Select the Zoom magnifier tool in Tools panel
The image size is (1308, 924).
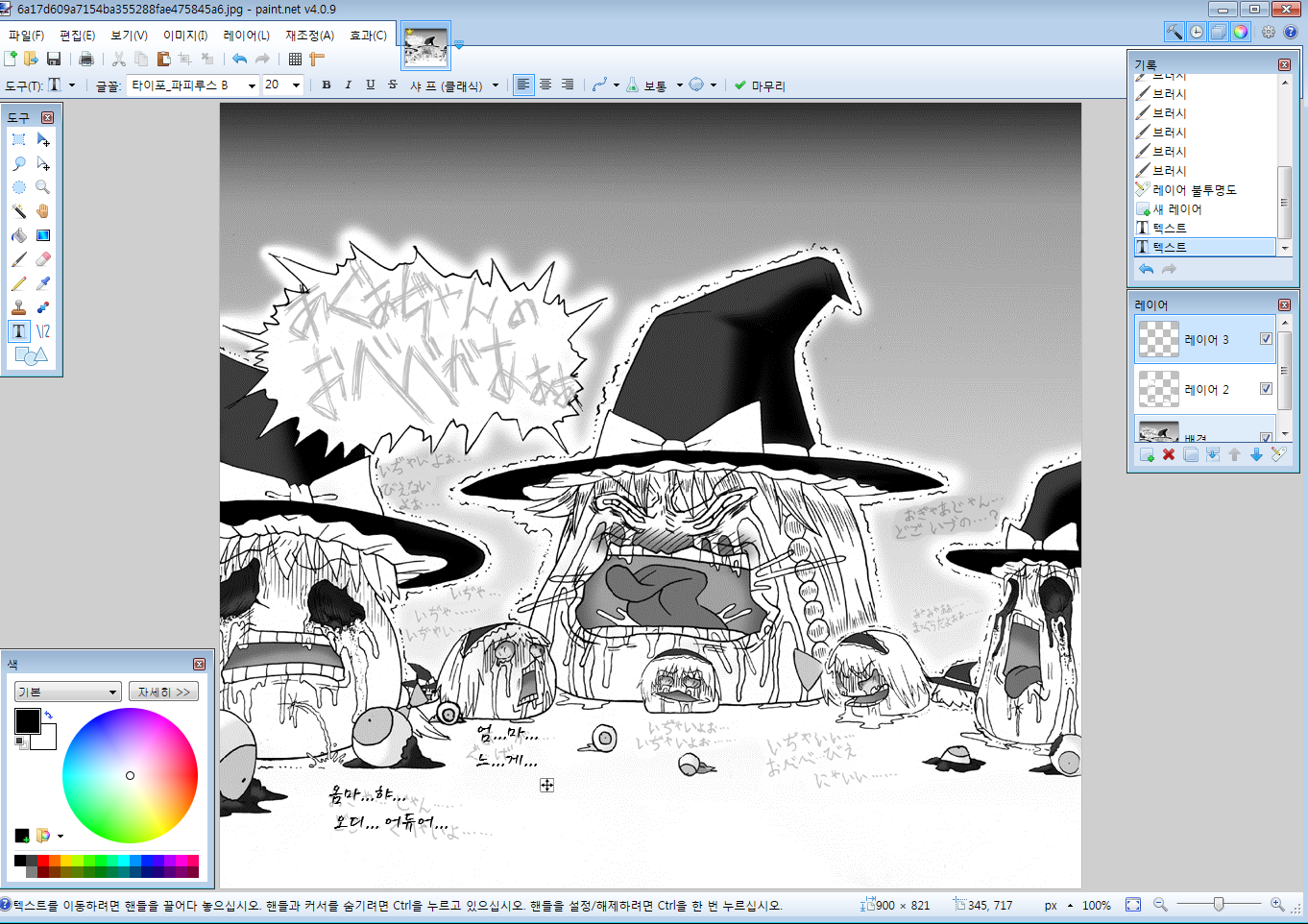pyautogui.click(x=43, y=187)
